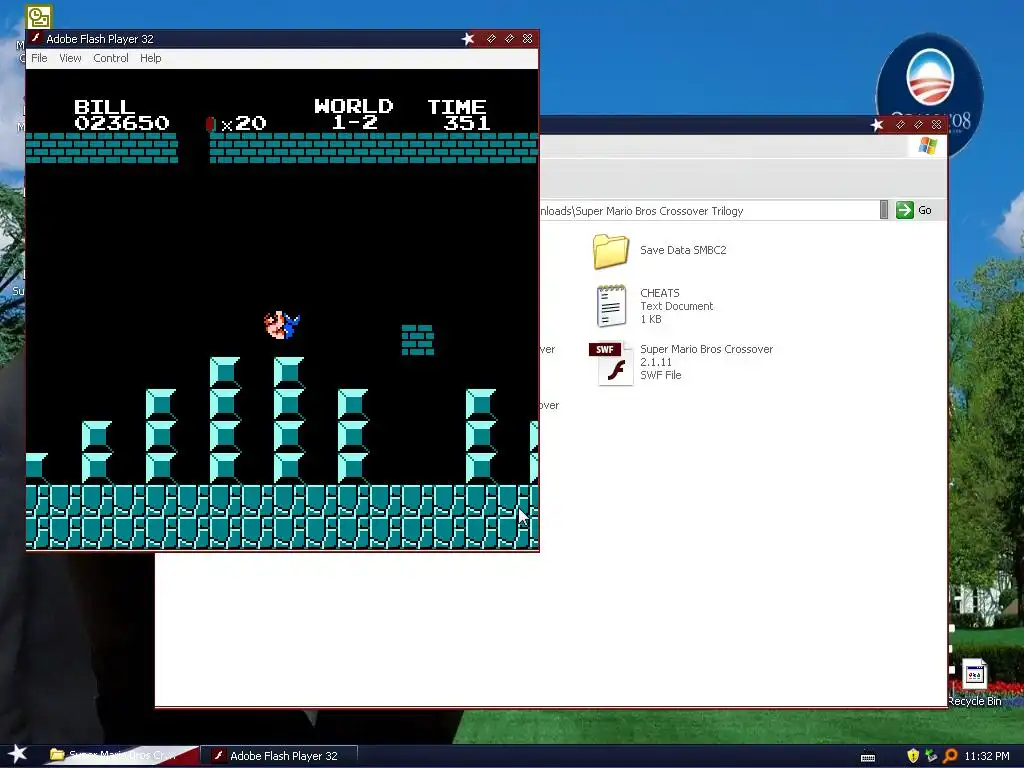Select the Super Mario Bros Crossover SWF icon
The width and height of the screenshot is (1024, 768).
tap(611, 363)
